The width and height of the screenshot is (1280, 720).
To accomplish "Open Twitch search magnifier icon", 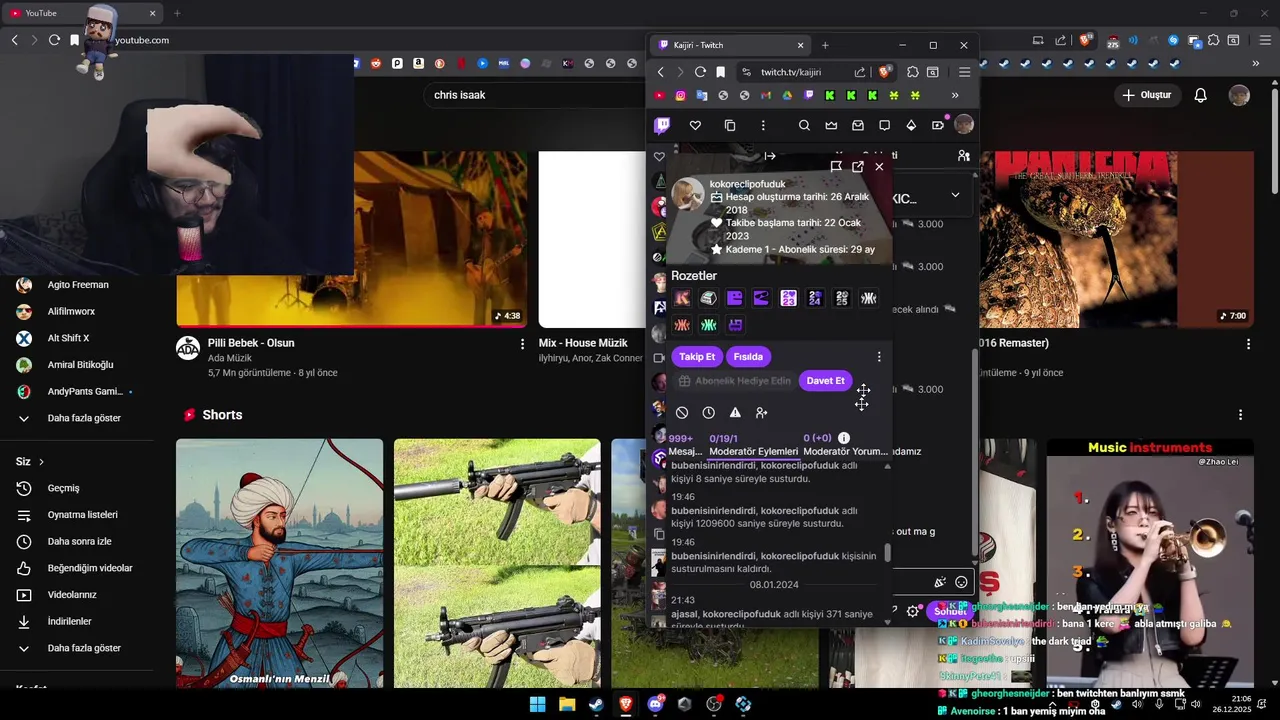I will click(804, 125).
